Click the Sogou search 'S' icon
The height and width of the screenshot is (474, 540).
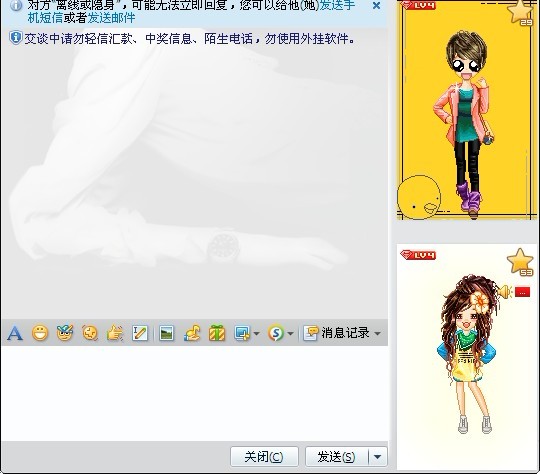tap(276, 333)
